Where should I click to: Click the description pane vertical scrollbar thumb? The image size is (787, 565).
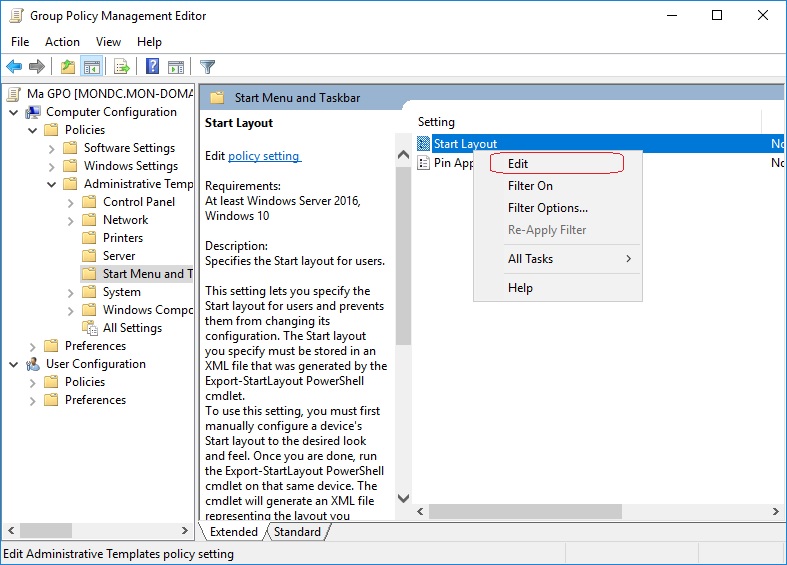pos(403,256)
